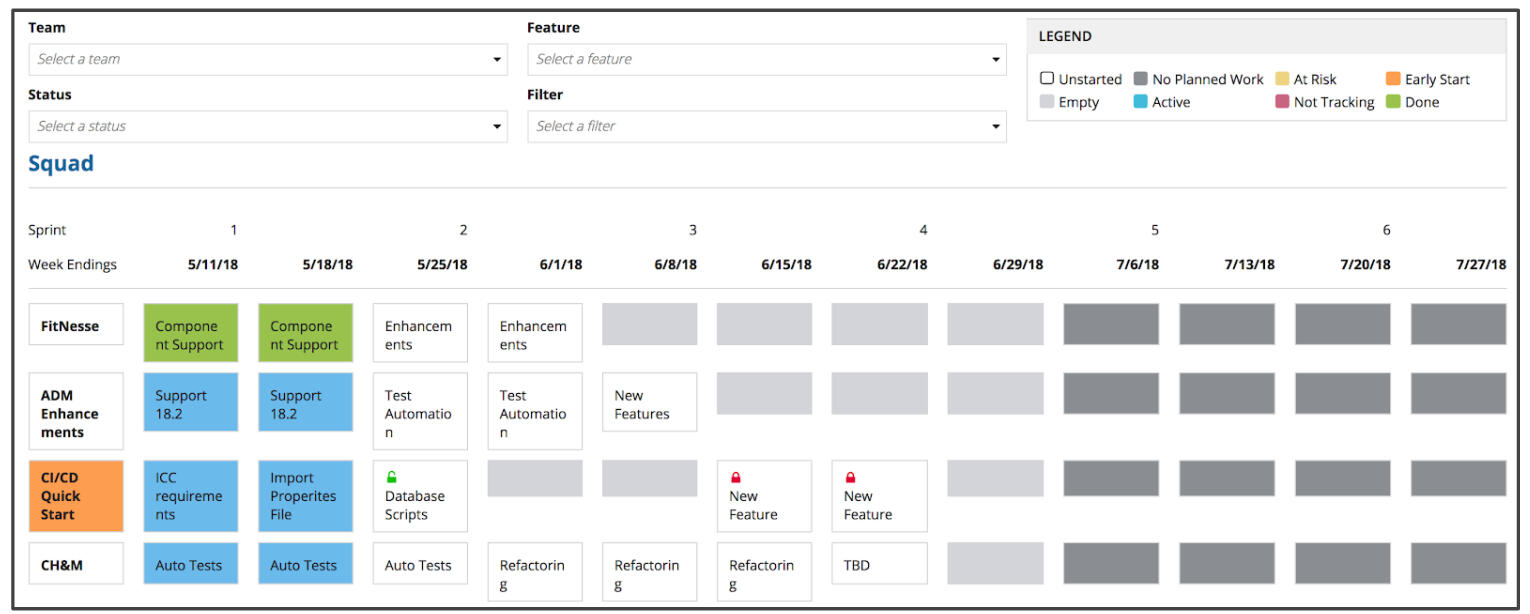Expand the Select a feature dropdown

pyautogui.click(x=766, y=59)
